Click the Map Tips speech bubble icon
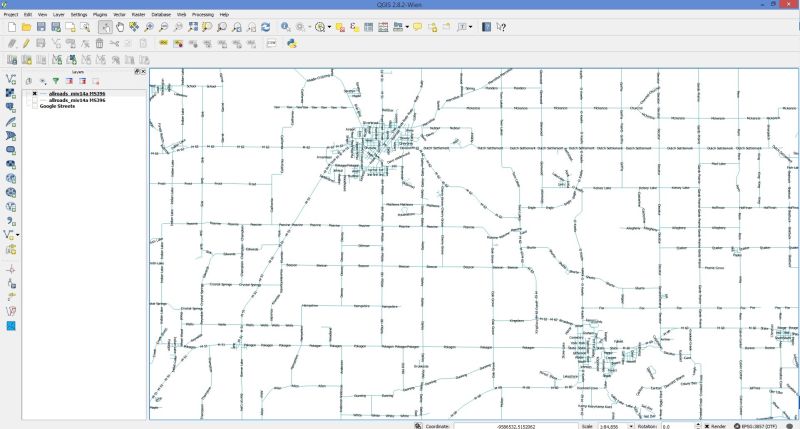800x429 pixels. [417, 27]
